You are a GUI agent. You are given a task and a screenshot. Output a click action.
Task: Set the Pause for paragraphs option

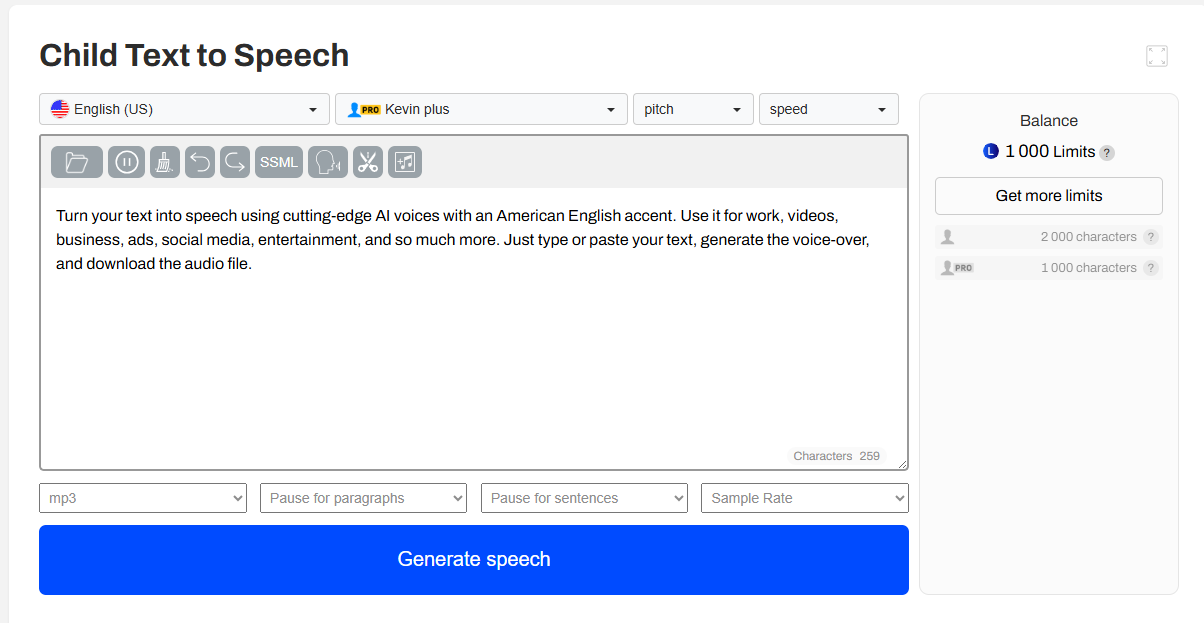[363, 497]
